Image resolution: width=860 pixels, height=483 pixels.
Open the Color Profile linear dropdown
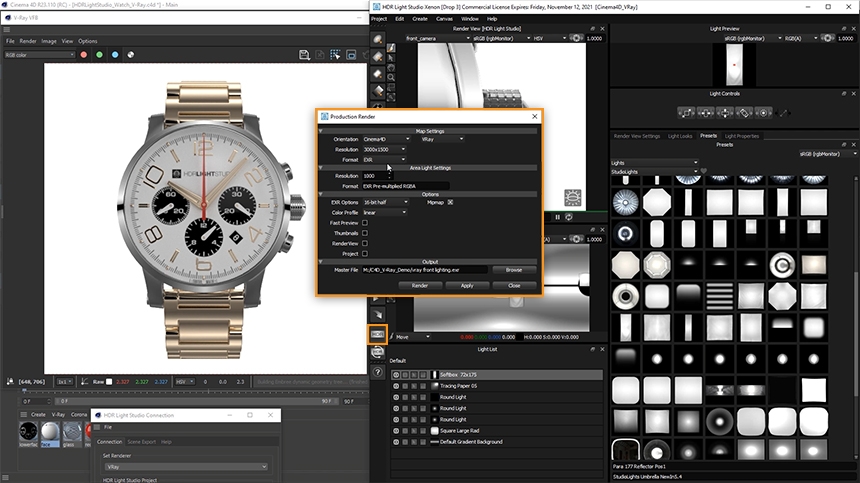[x=384, y=213]
